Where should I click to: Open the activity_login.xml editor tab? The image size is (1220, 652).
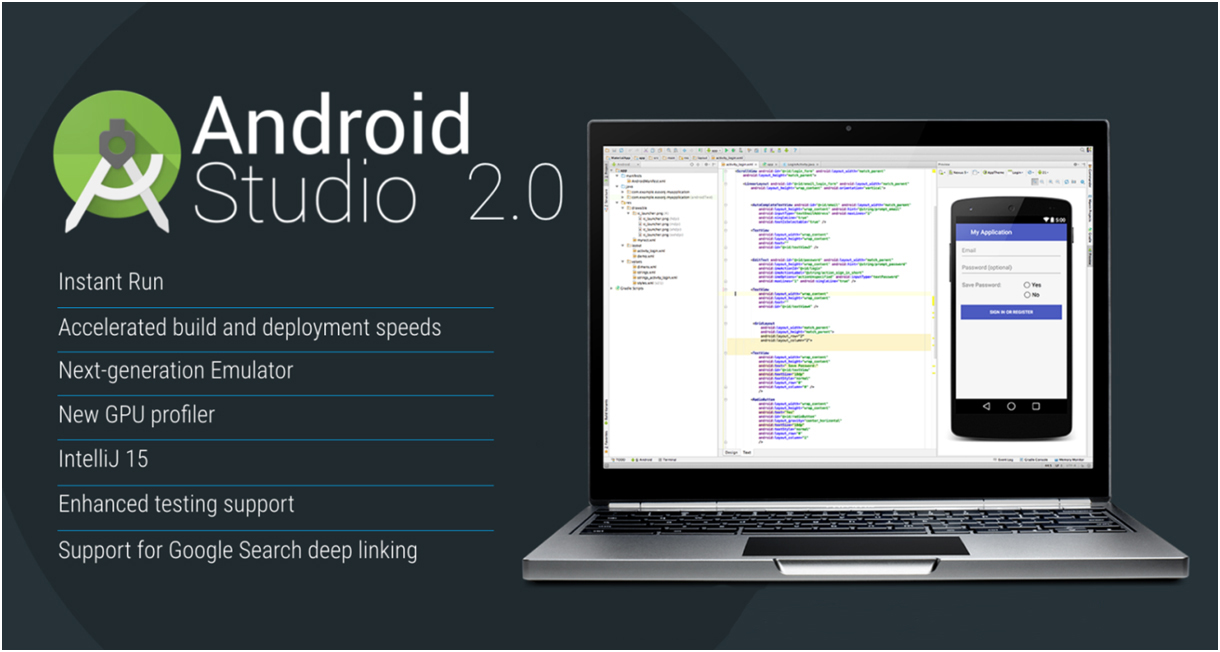tap(741, 164)
